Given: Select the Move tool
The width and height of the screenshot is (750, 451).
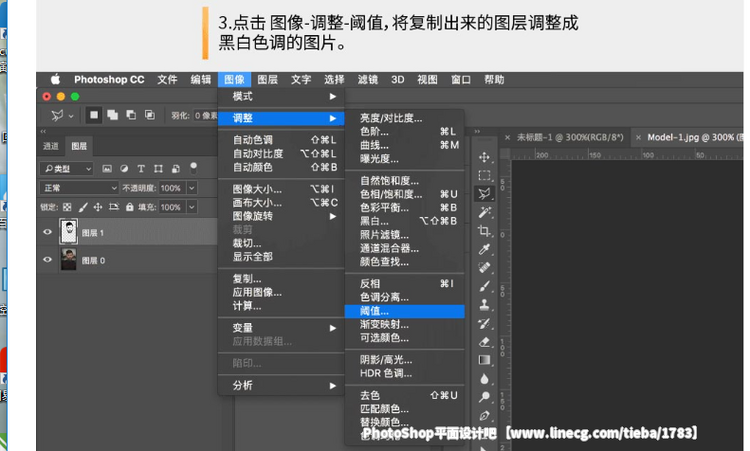Looking at the screenshot, I should (484, 157).
